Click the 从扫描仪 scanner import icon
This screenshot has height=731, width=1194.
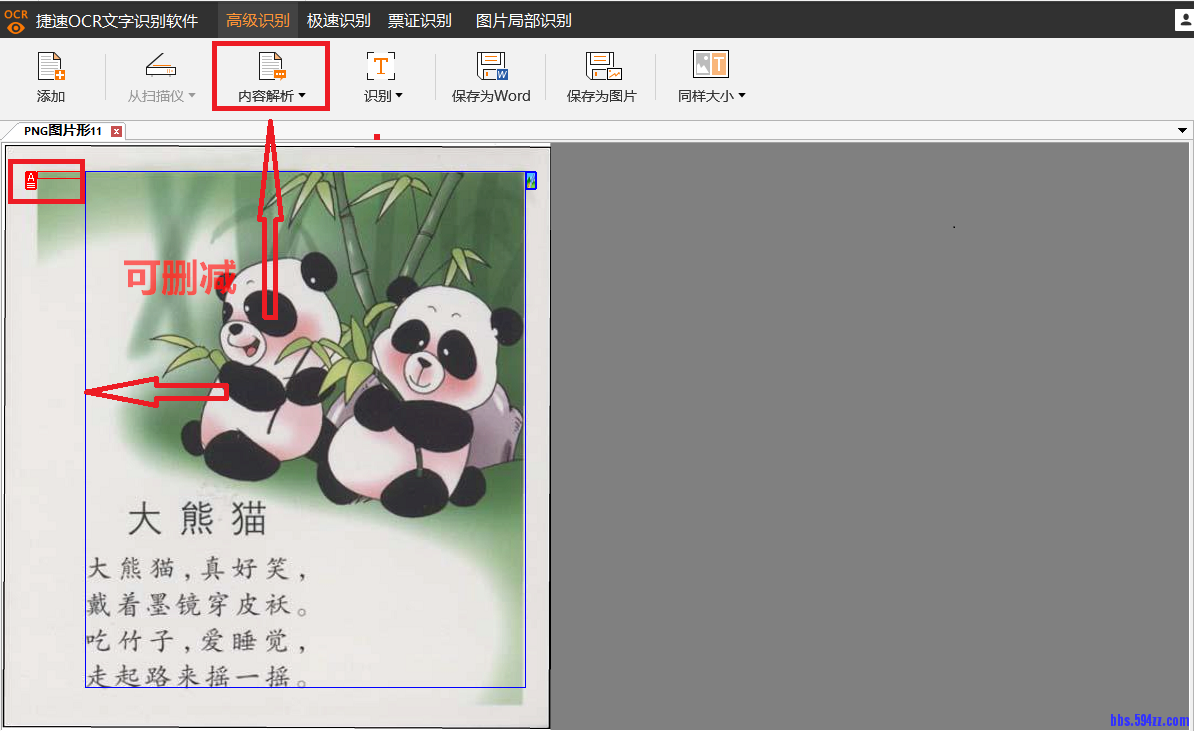(160, 66)
